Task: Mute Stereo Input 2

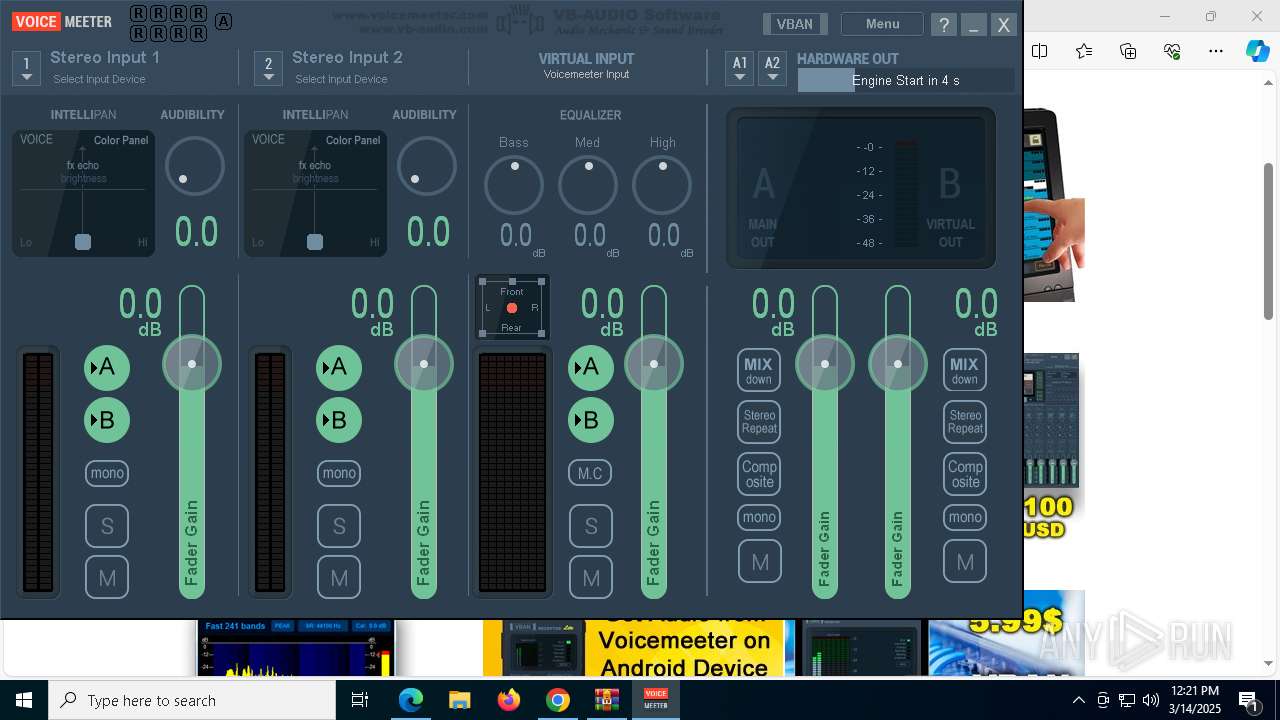Action: [339, 578]
